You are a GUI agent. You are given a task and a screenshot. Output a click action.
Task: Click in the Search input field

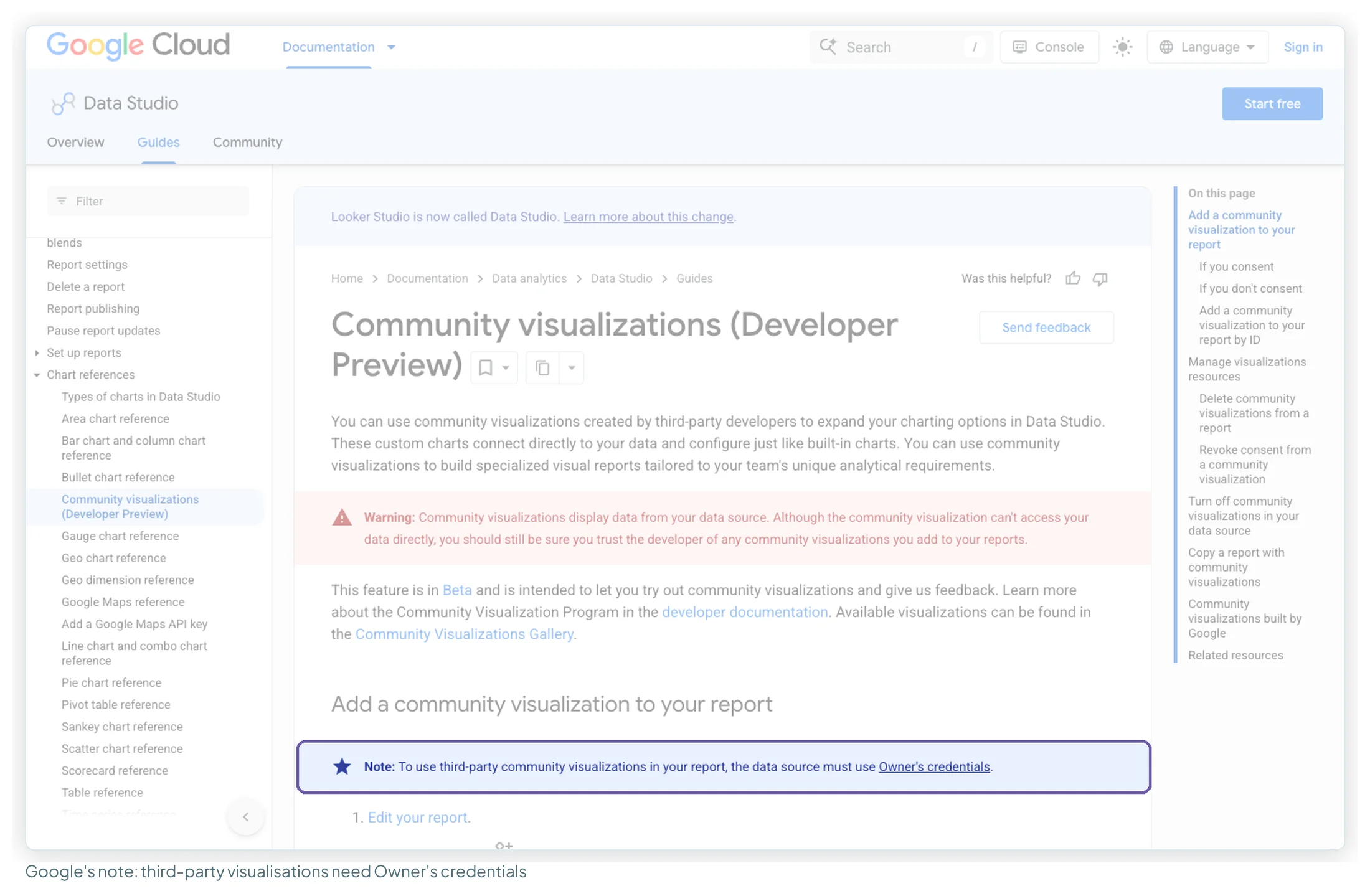[x=901, y=47]
